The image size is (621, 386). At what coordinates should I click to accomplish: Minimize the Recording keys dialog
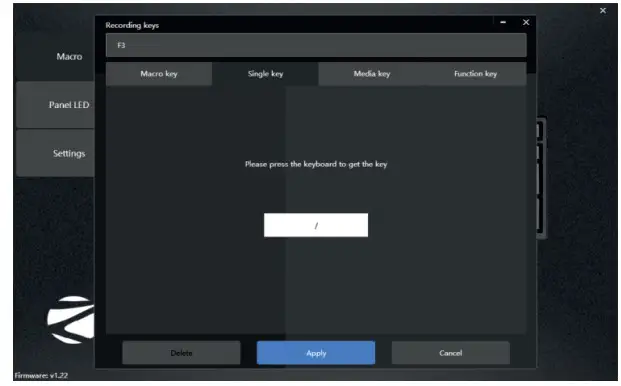(503, 23)
